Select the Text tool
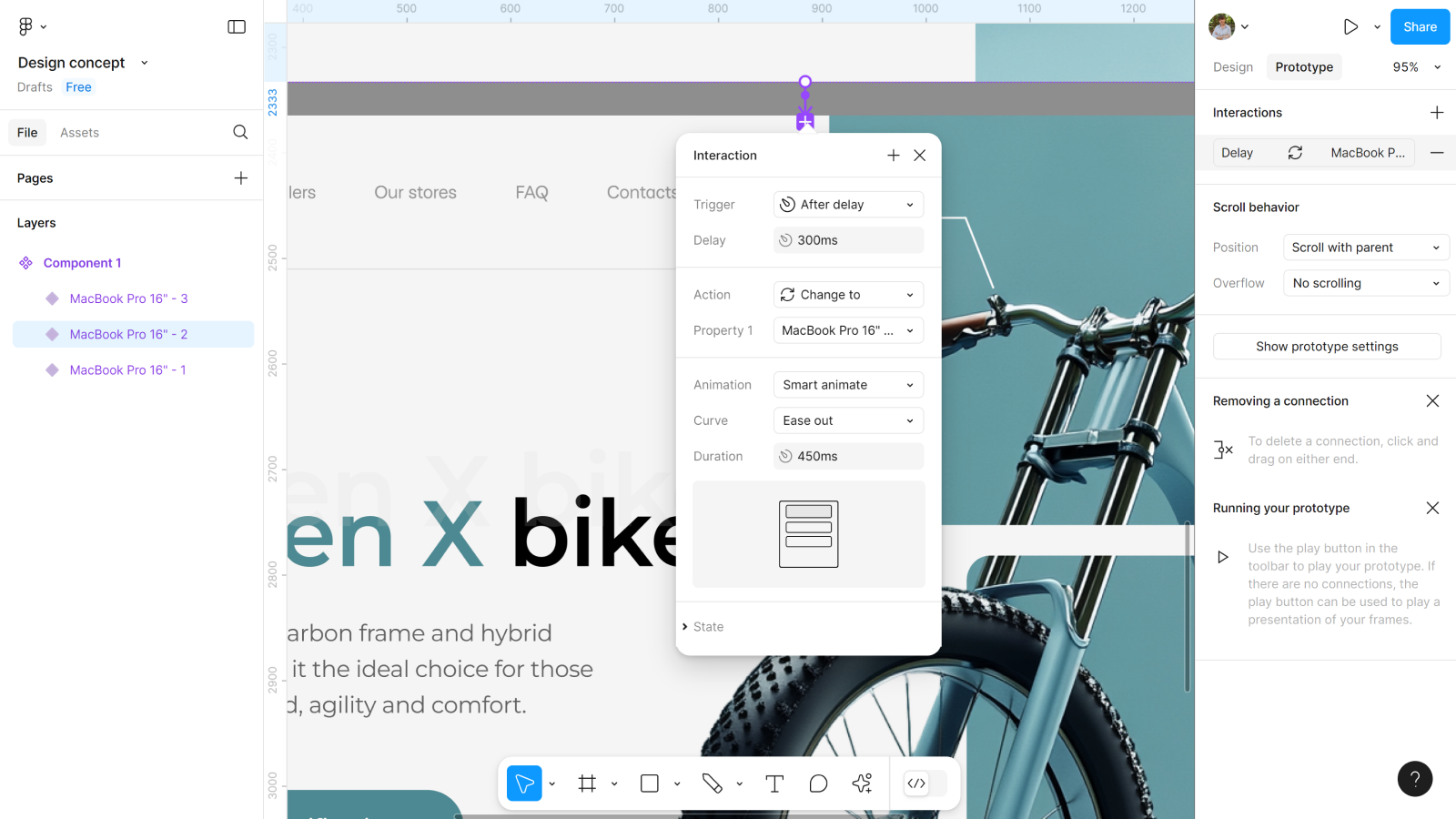The image size is (1456, 819). coord(774,784)
